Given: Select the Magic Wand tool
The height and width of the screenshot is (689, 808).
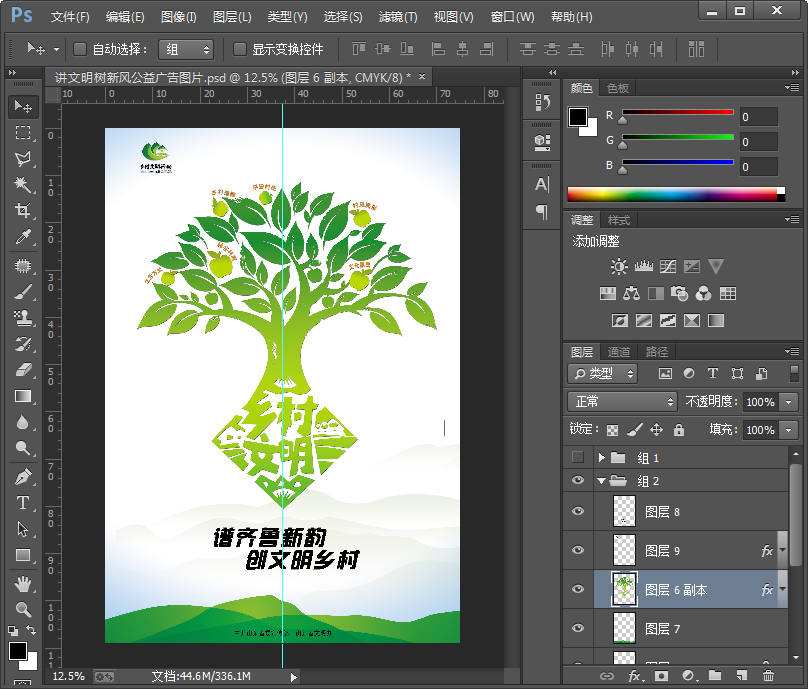Looking at the screenshot, I should [22, 185].
